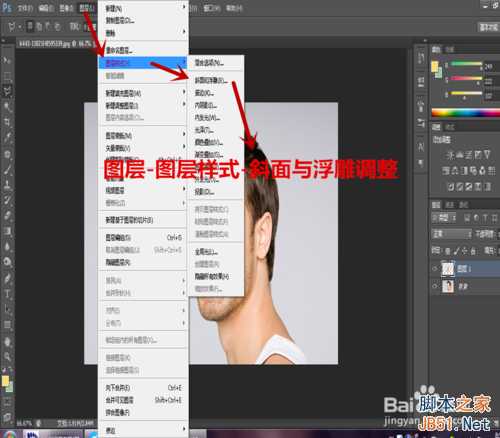
Task: Toggle lock transparent pixels in Layers panel
Action: 448,251
